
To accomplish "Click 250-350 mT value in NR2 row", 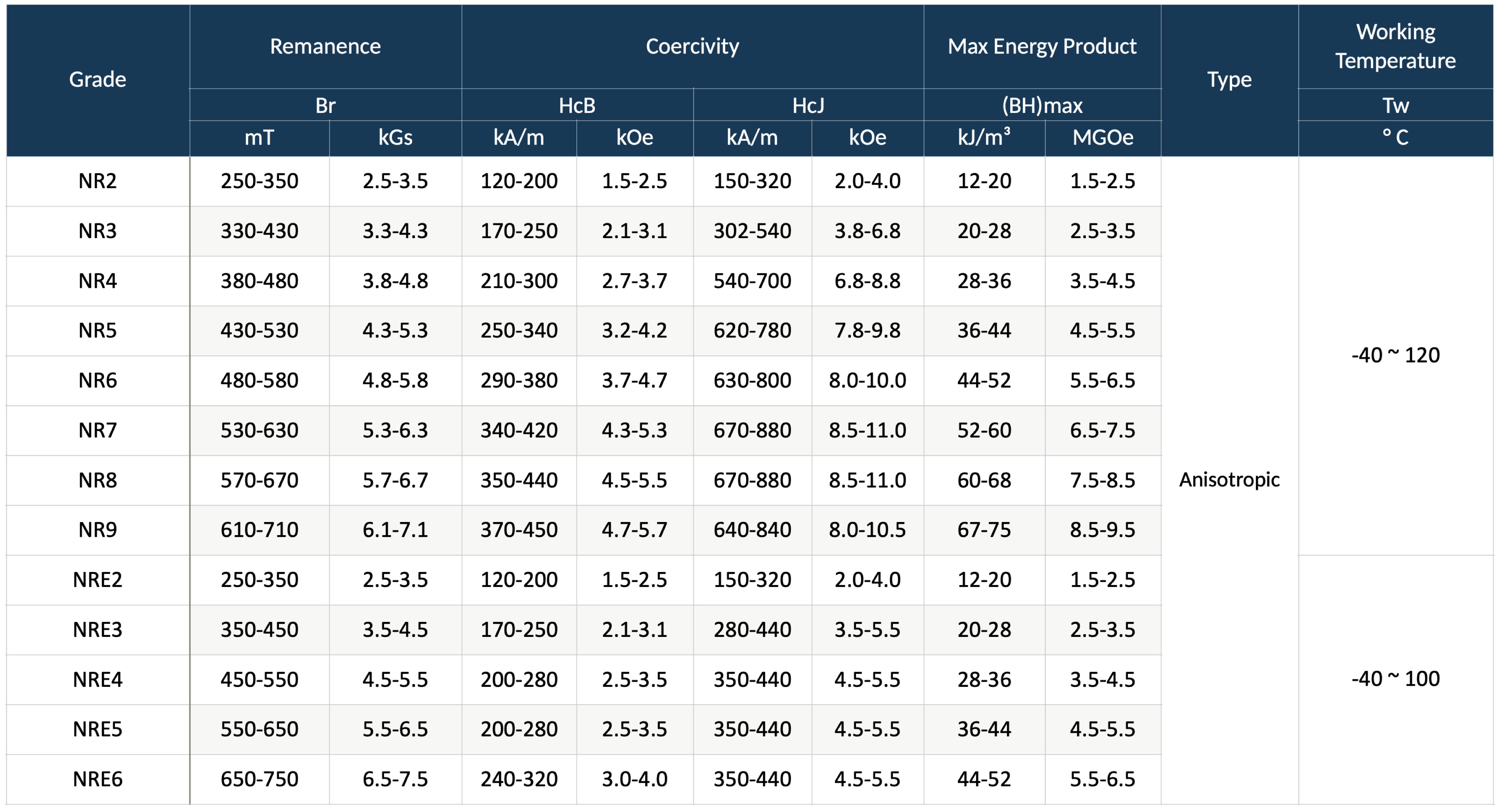I will coord(259,181).
